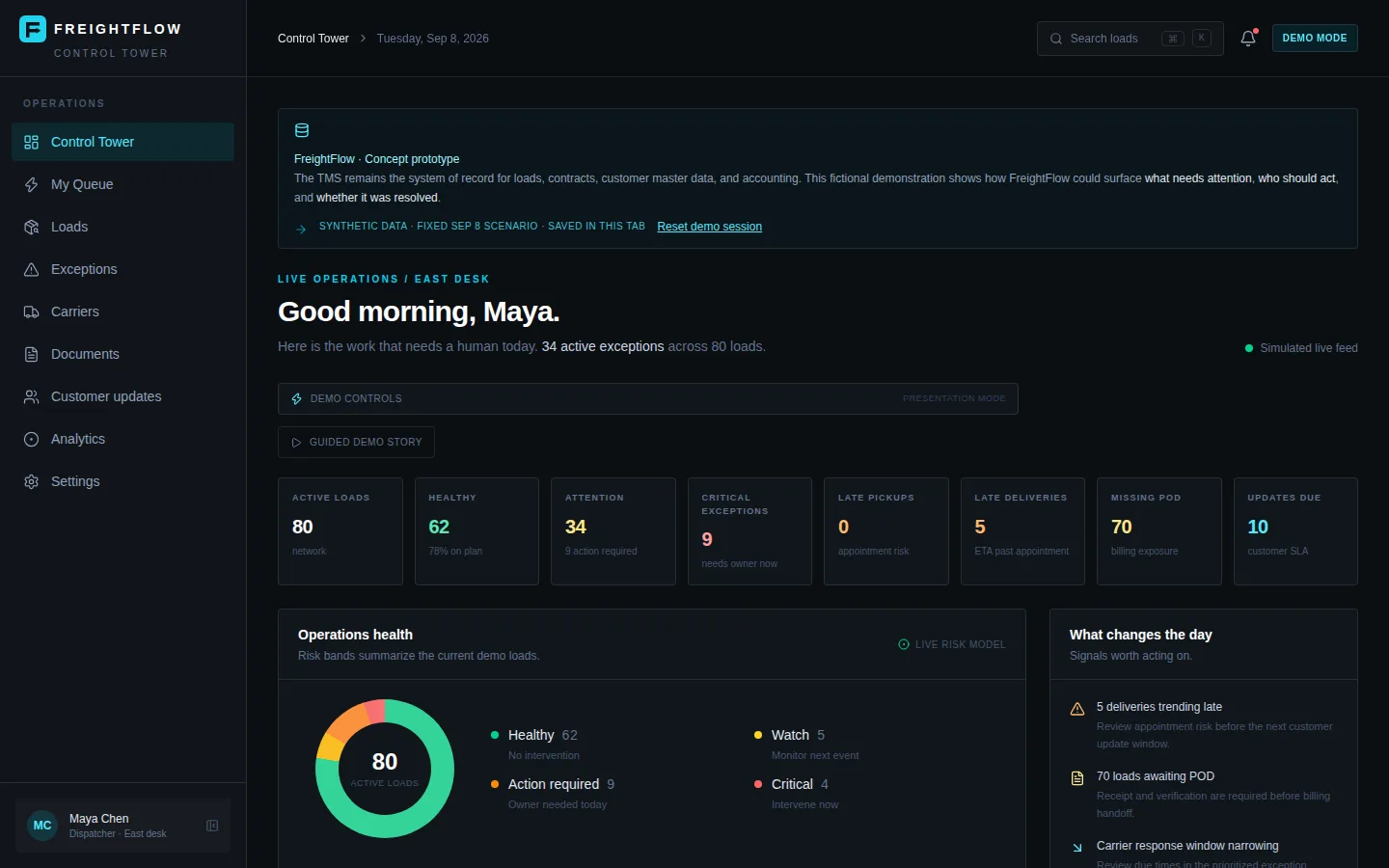Image resolution: width=1389 pixels, height=868 pixels.
Task: Click the search magnifier icon
Action: pos(1056,39)
